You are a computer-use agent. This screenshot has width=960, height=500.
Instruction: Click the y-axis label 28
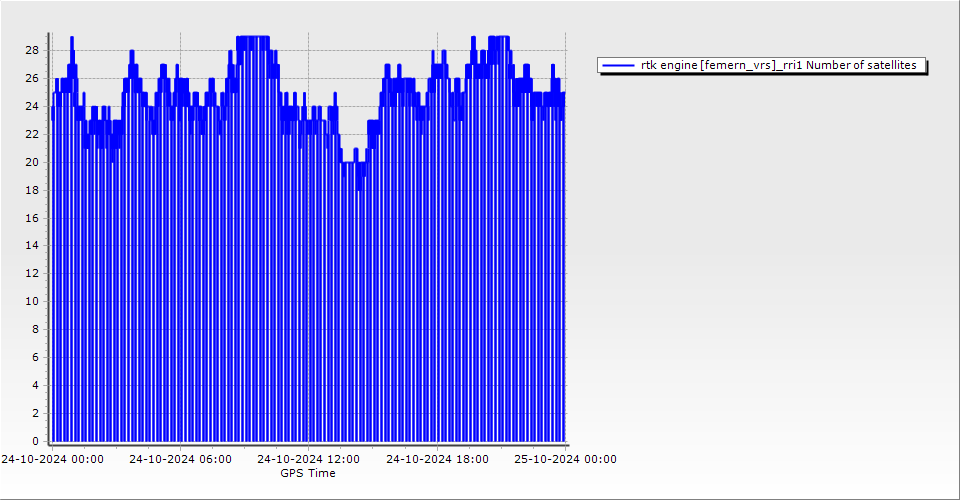pos(32,50)
